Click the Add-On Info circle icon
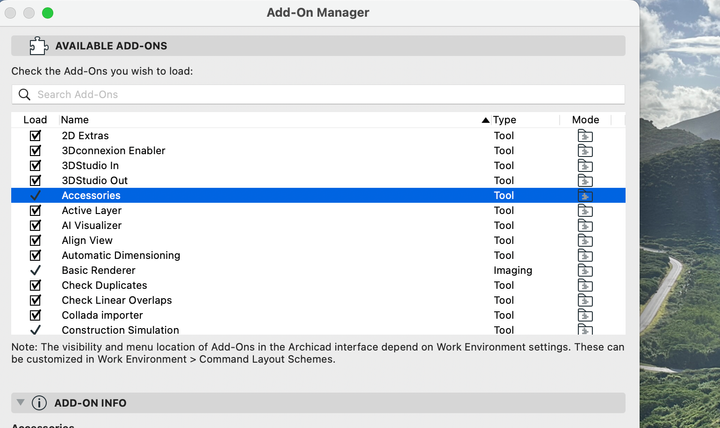The height and width of the screenshot is (428, 720). (x=39, y=403)
